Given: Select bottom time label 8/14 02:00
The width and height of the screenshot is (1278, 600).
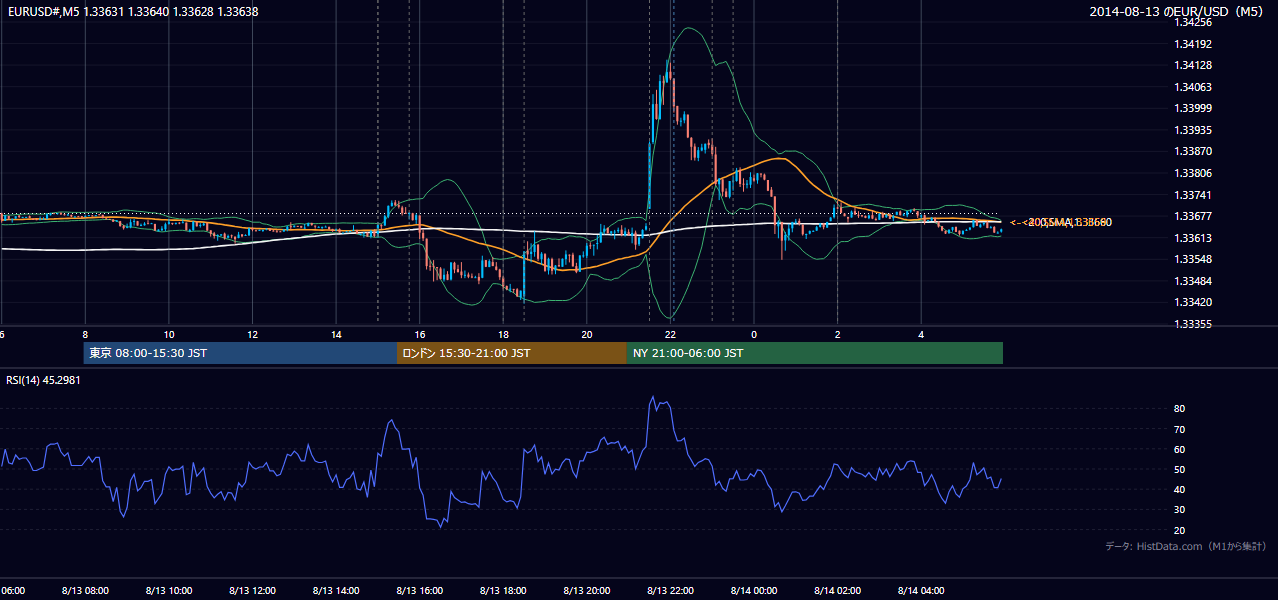Looking at the screenshot, I should (838, 590).
